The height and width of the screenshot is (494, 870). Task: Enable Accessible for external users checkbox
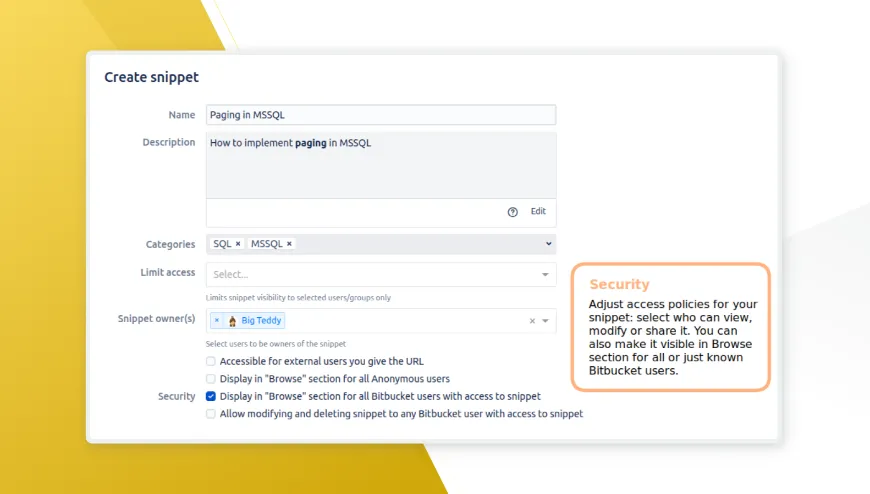click(x=211, y=361)
